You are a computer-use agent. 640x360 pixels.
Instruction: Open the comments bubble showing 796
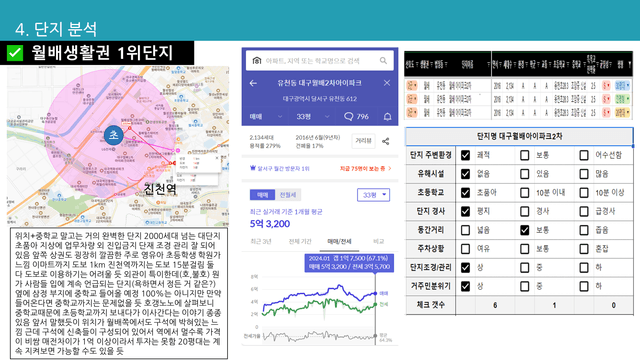coord(356,117)
